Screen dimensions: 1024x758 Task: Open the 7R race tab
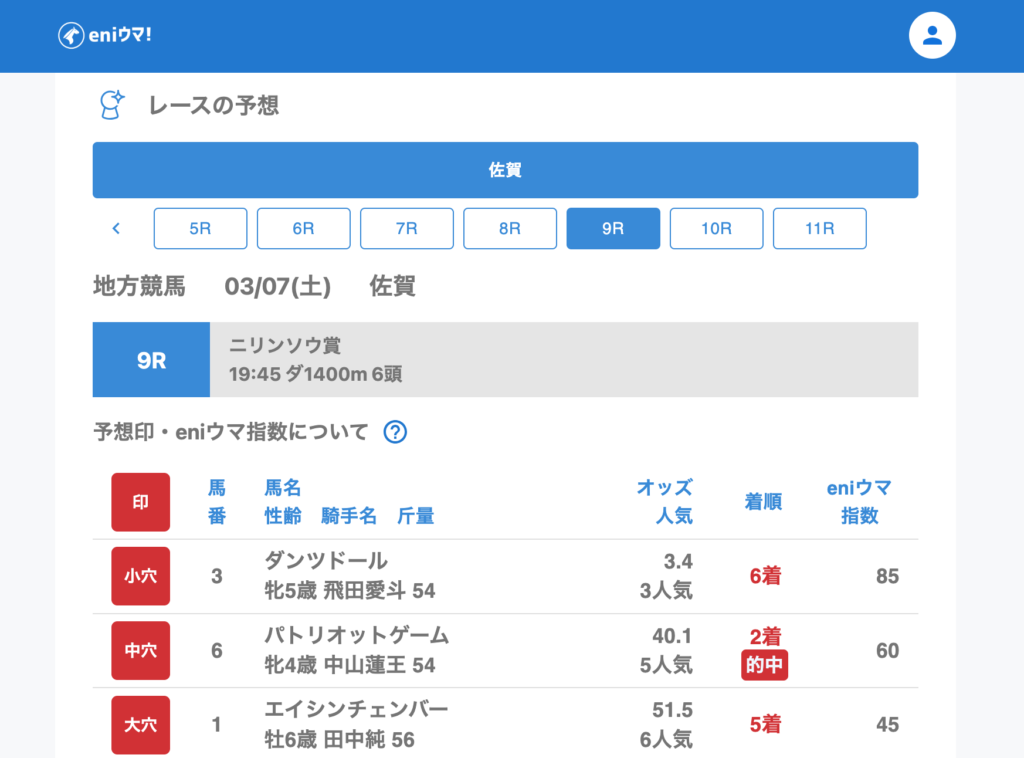406,228
